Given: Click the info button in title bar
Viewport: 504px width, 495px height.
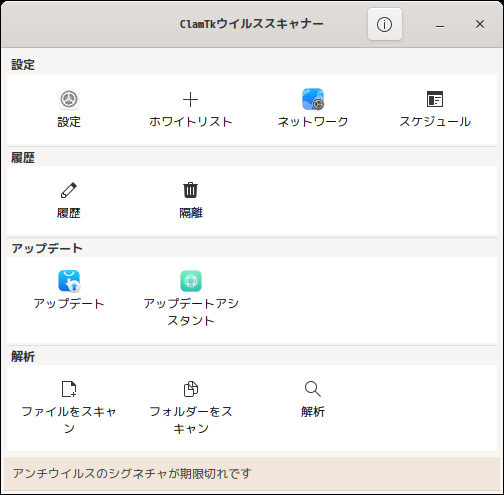Looking at the screenshot, I should tap(385, 24).
